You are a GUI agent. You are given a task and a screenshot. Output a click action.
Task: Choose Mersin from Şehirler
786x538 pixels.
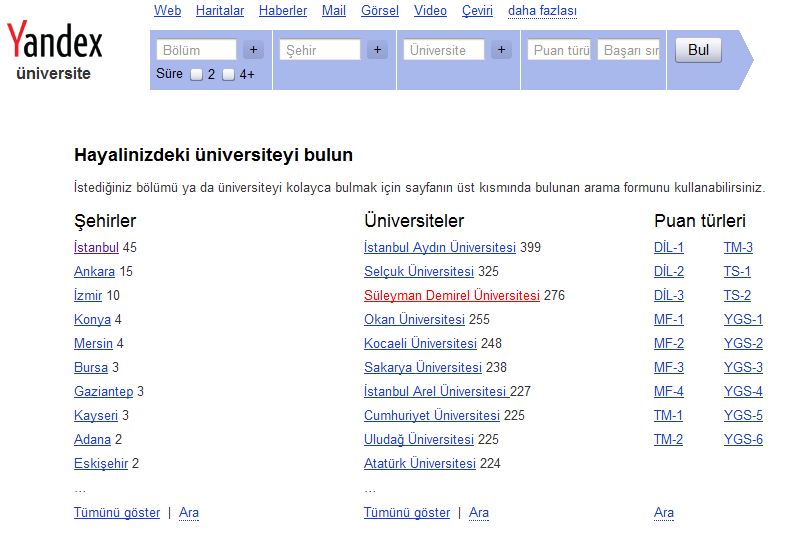coord(93,343)
